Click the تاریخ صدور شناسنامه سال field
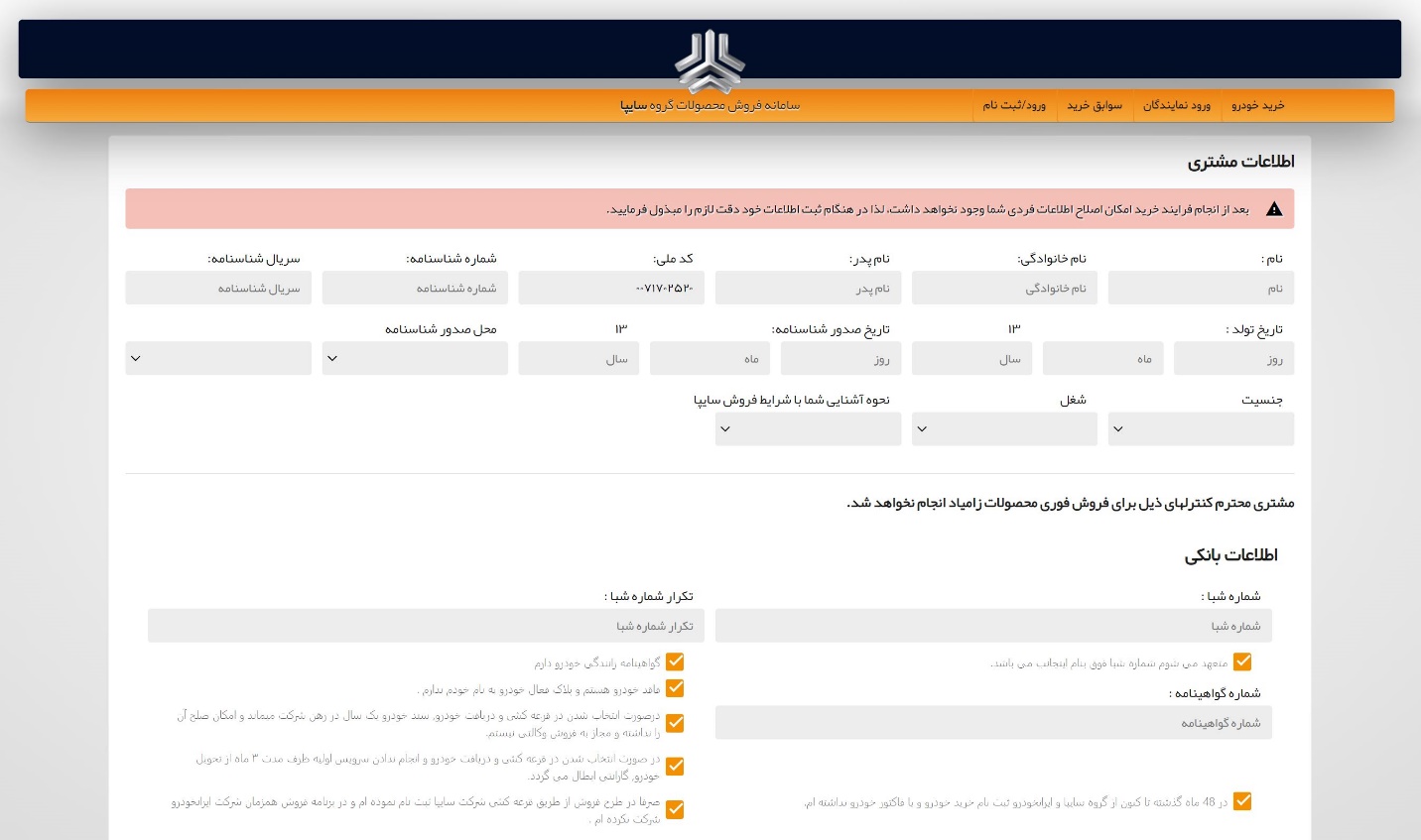 [x=579, y=358]
